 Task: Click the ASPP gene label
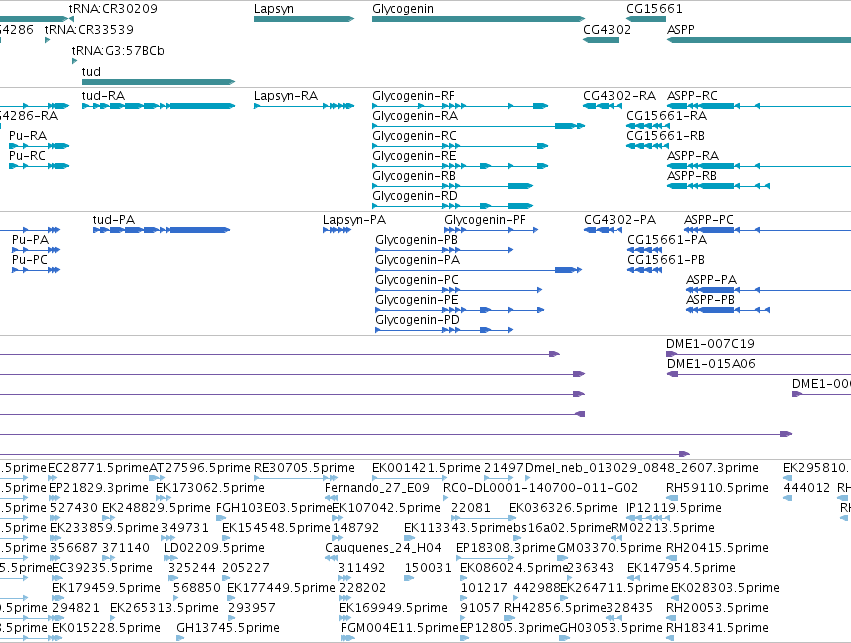tap(681, 29)
